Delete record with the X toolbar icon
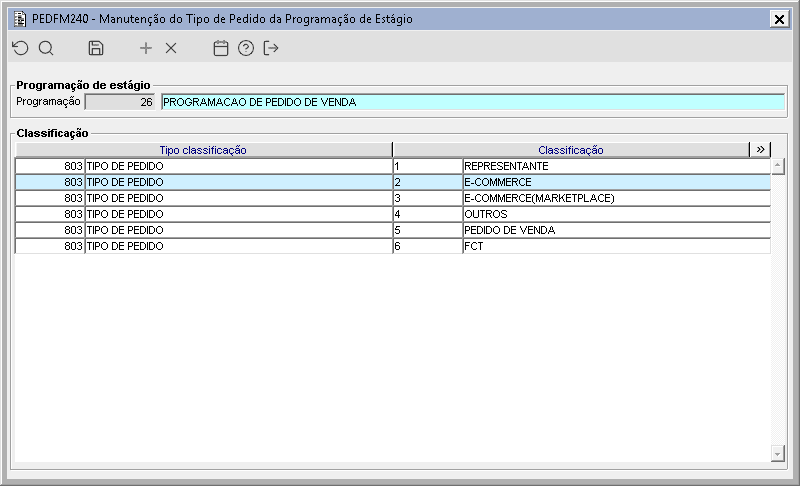The height and width of the screenshot is (486, 800). pos(171,48)
